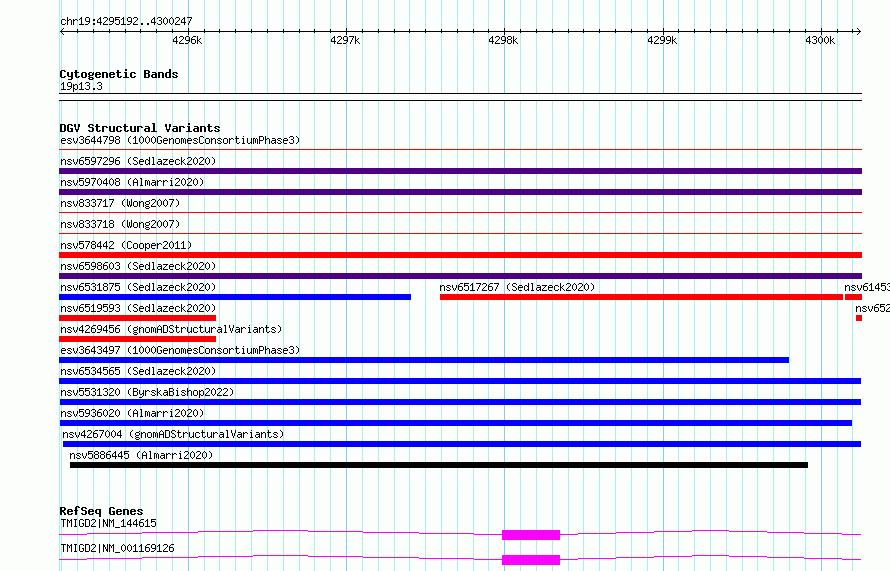The width and height of the screenshot is (890, 571).
Task: Click the chr19:4295192..4300247 coordinate label
Action: pos(126,21)
